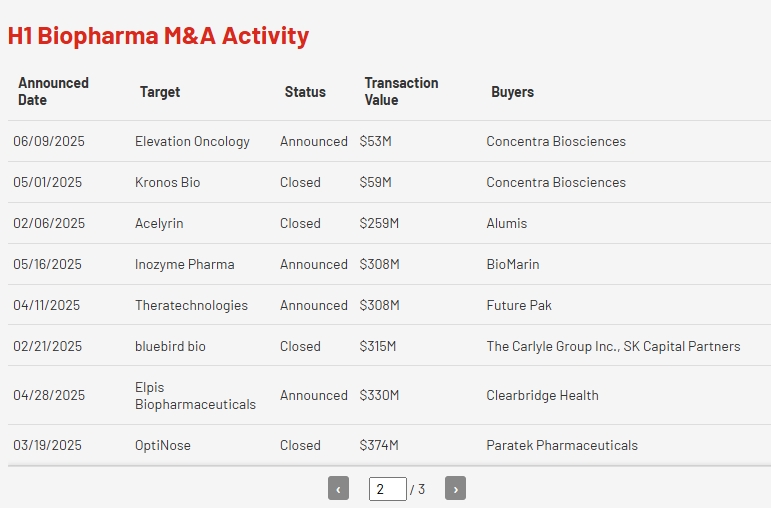Click Elpis Biopharmaceuticals target
Image resolution: width=771 pixels, height=508 pixels.
point(195,395)
